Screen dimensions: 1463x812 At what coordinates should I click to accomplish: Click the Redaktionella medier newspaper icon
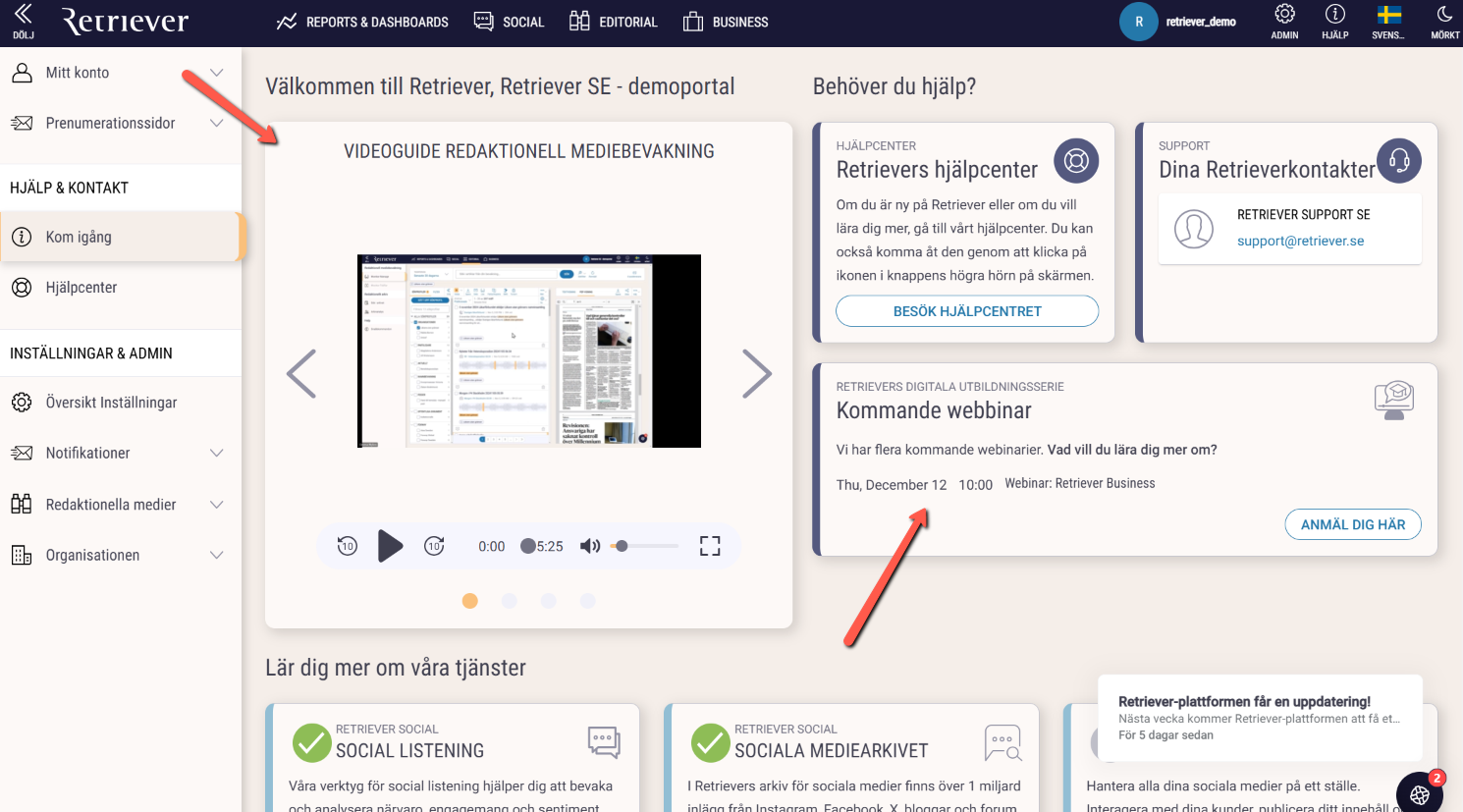22,505
